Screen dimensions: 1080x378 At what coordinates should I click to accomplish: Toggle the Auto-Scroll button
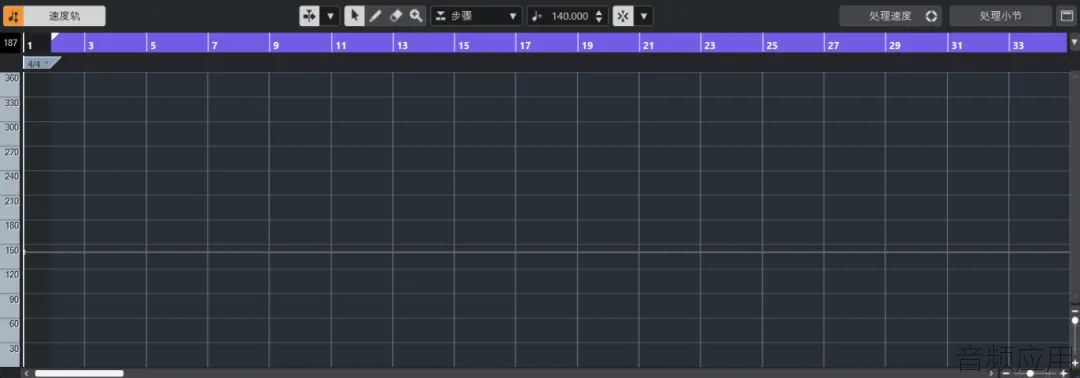pyautogui.click(x=309, y=16)
